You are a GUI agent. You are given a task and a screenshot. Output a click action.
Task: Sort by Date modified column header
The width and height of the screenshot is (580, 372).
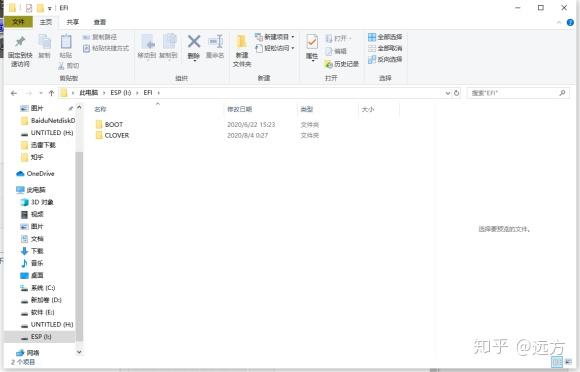pyautogui.click(x=239, y=109)
